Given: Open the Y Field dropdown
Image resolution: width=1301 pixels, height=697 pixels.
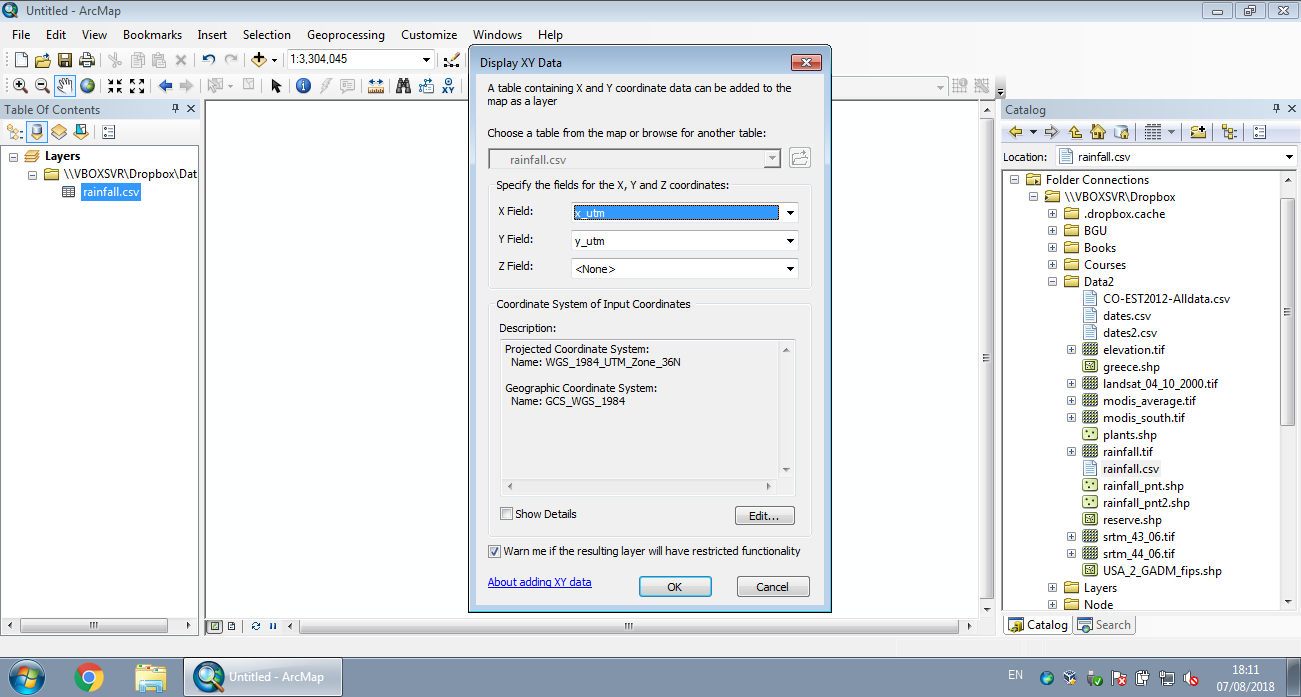Looking at the screenshot, I should coord(789,240).
